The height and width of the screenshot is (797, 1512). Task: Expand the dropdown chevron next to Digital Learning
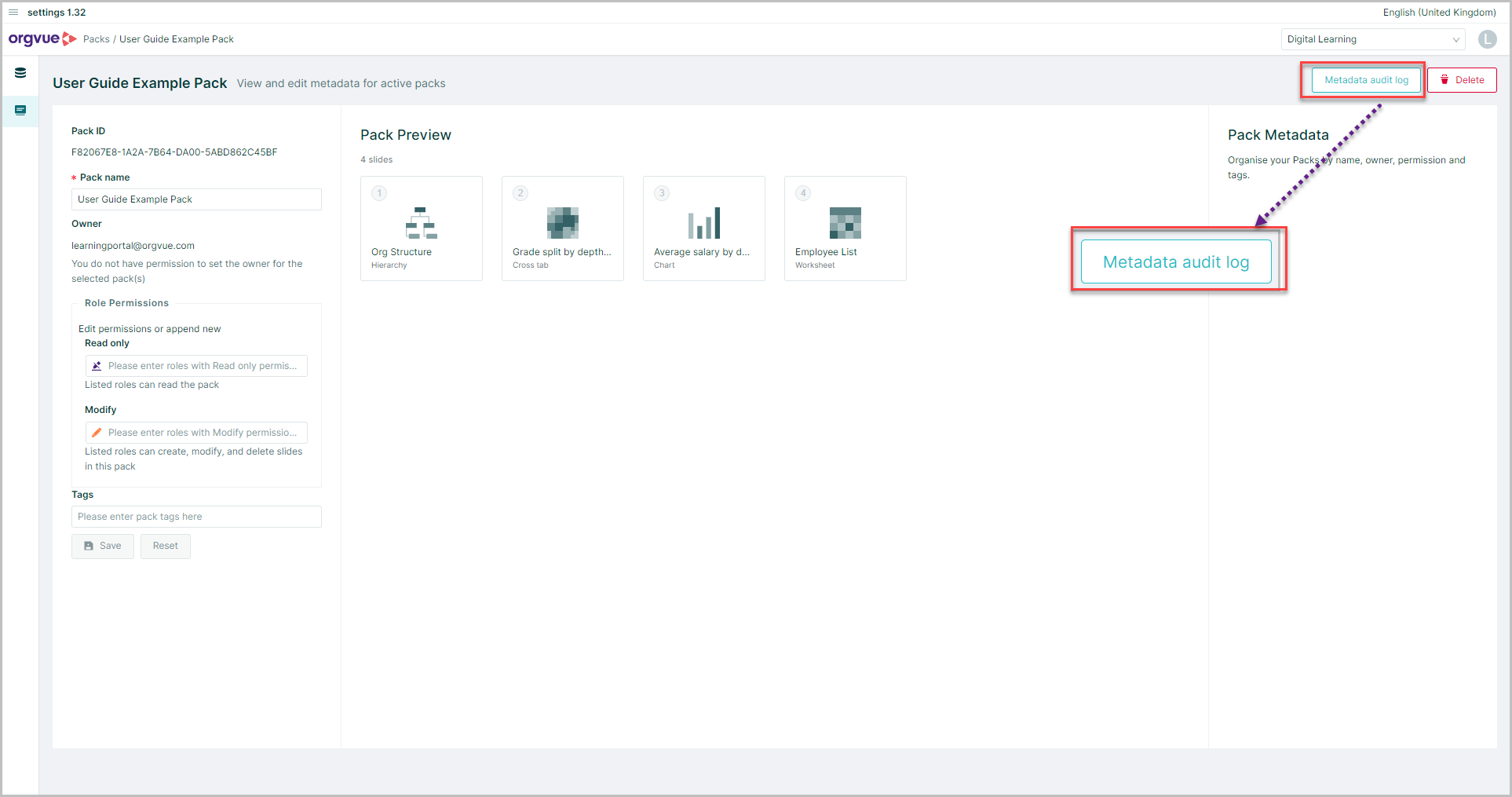pos(1456,38)
